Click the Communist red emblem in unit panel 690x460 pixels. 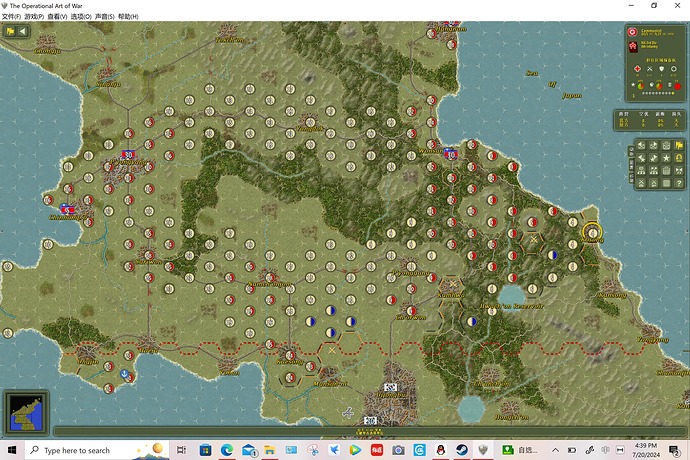pos(632,31)
